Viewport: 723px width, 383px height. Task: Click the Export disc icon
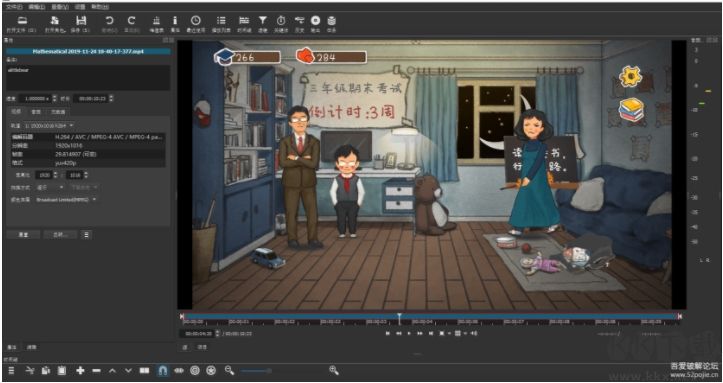coord(315,23)
